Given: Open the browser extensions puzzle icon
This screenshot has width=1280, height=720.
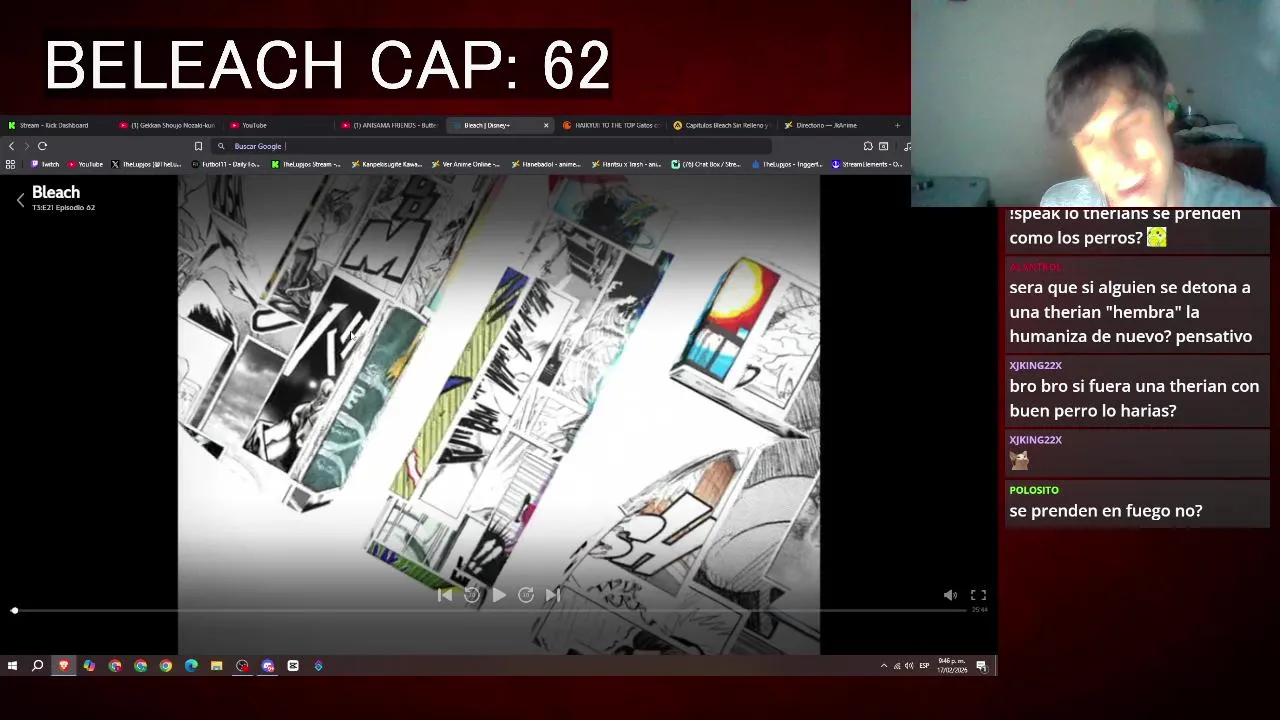Looking at the screenshot, I should click(x=868, y=146).
